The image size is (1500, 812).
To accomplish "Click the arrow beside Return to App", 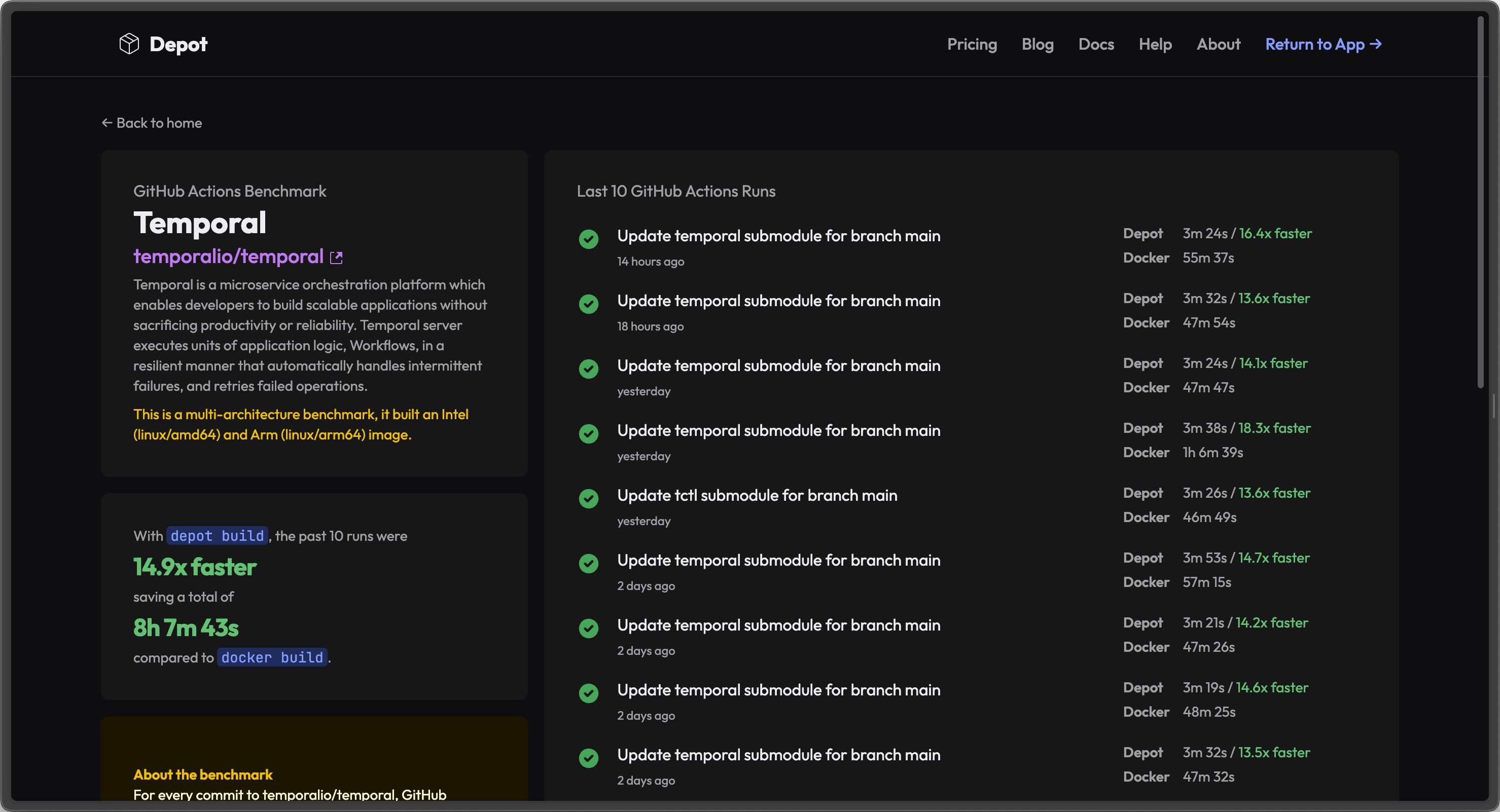I will click(x=1375, y=44).
